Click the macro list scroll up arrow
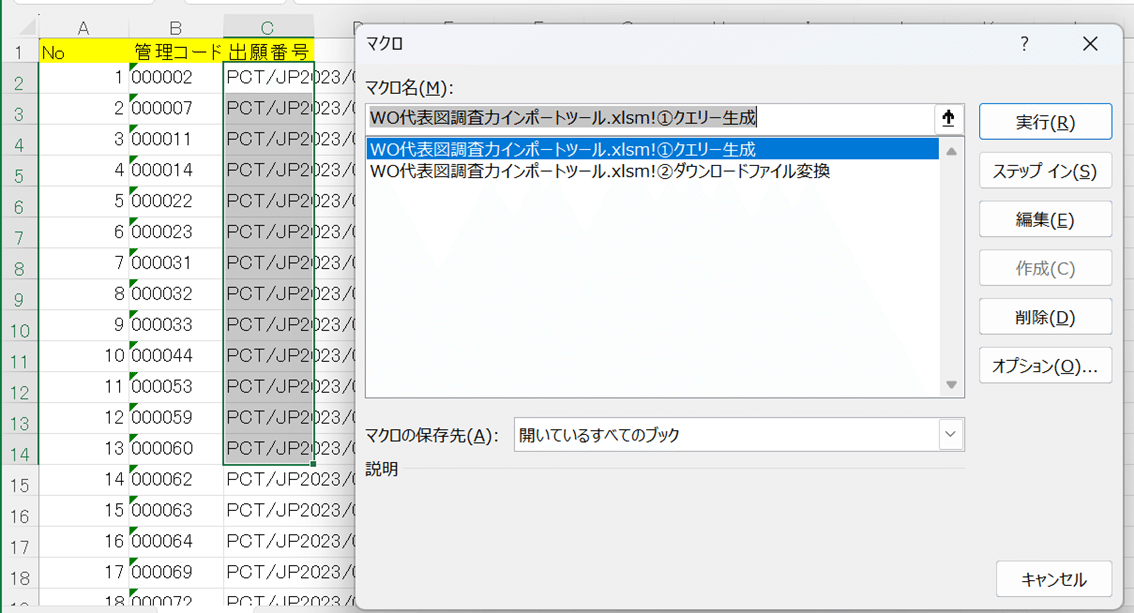This screenshot has height=613, width=1134. point(952,151)
